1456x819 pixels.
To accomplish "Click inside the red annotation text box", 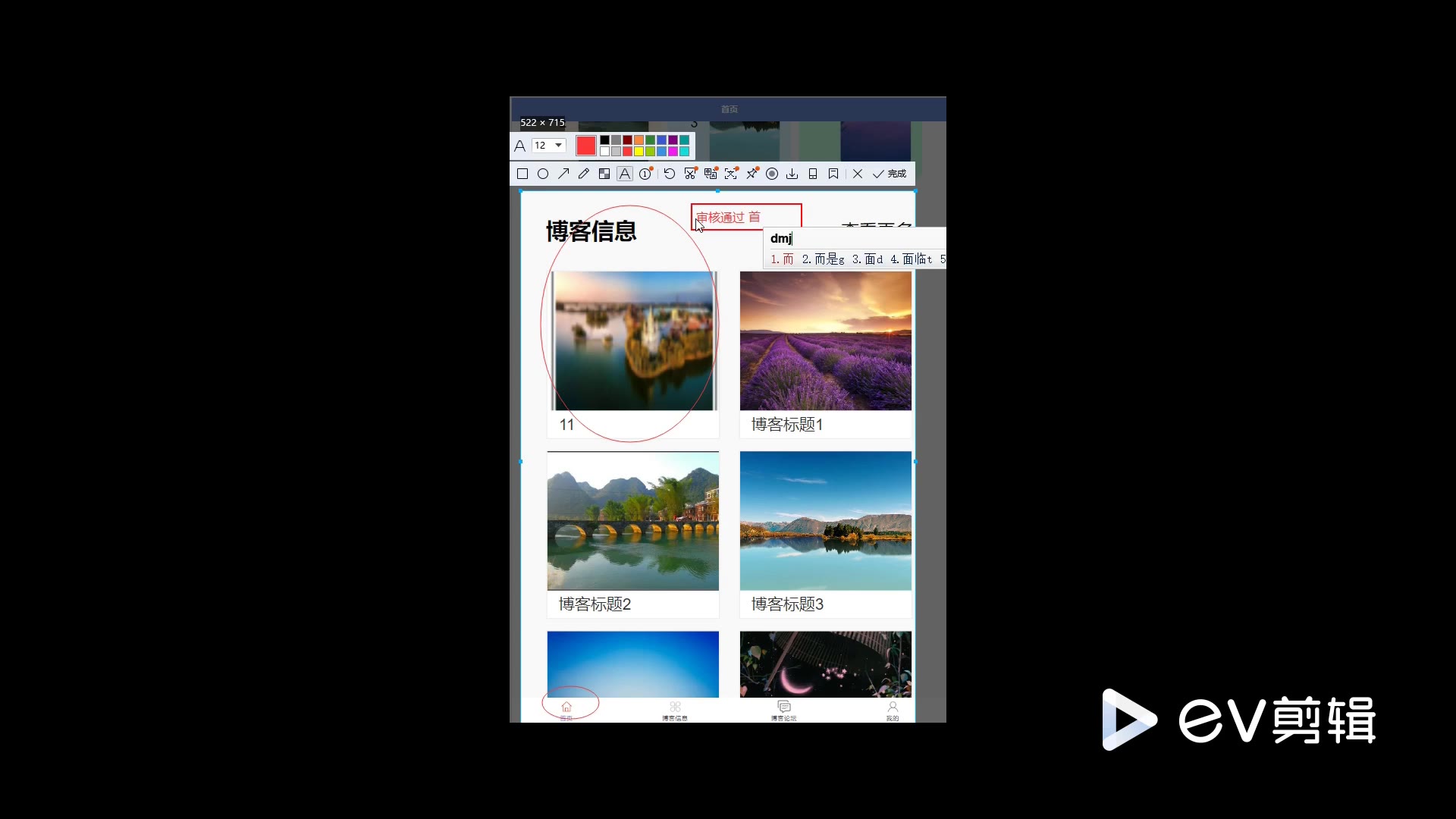I will pos(746,217).
